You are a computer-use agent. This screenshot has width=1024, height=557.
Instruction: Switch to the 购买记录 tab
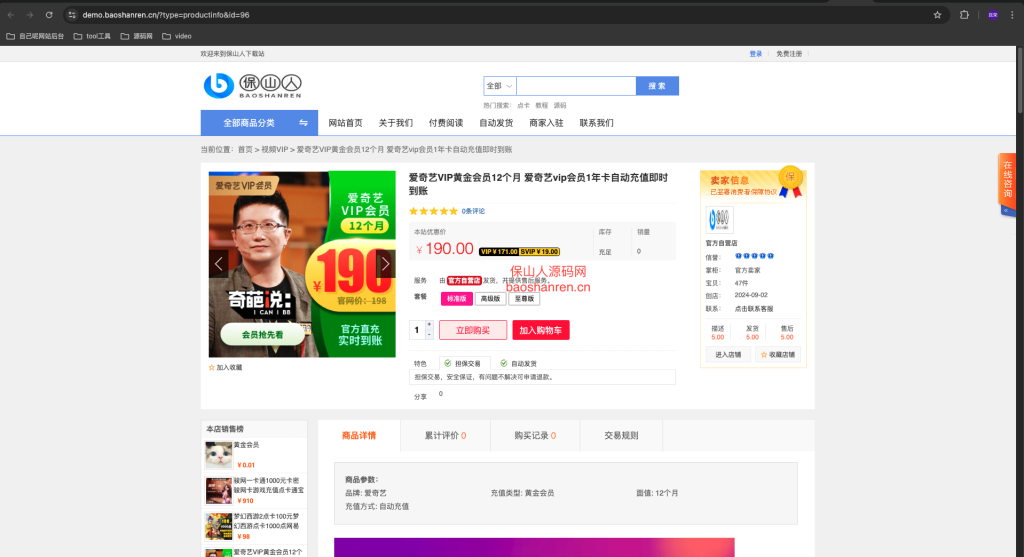535,436
